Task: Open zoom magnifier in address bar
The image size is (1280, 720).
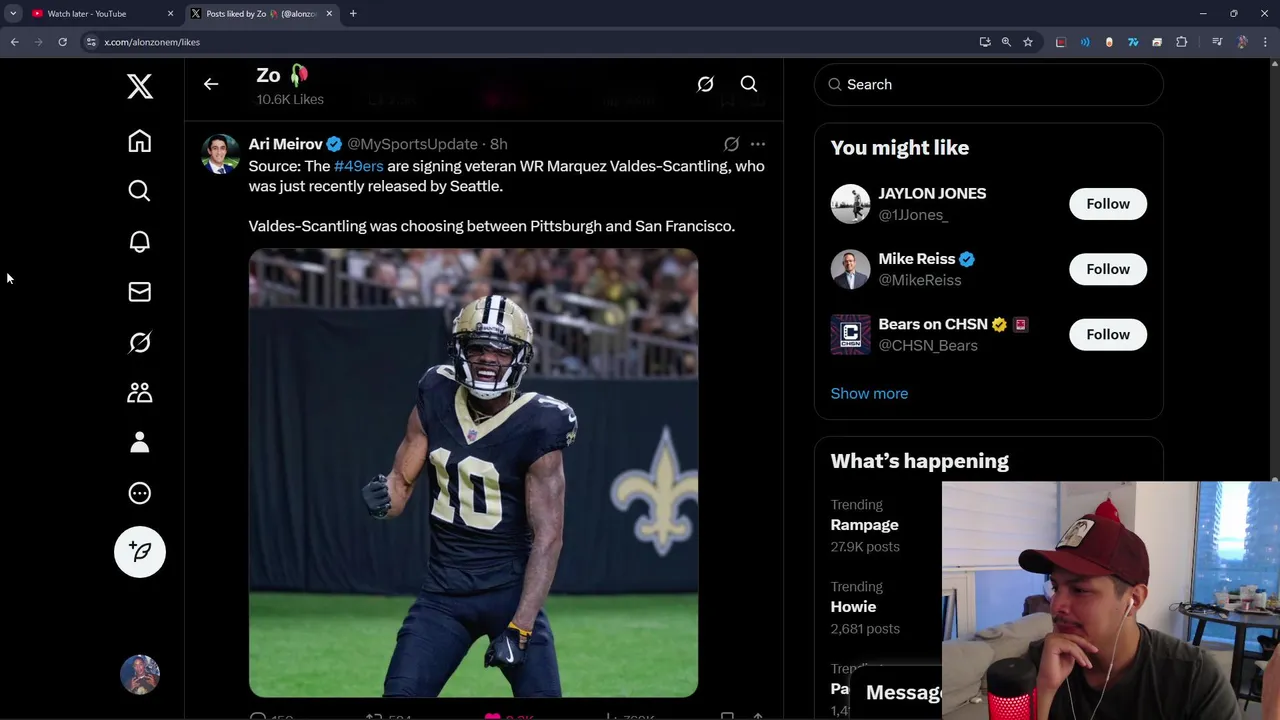Action: [x=1006, y=42]
